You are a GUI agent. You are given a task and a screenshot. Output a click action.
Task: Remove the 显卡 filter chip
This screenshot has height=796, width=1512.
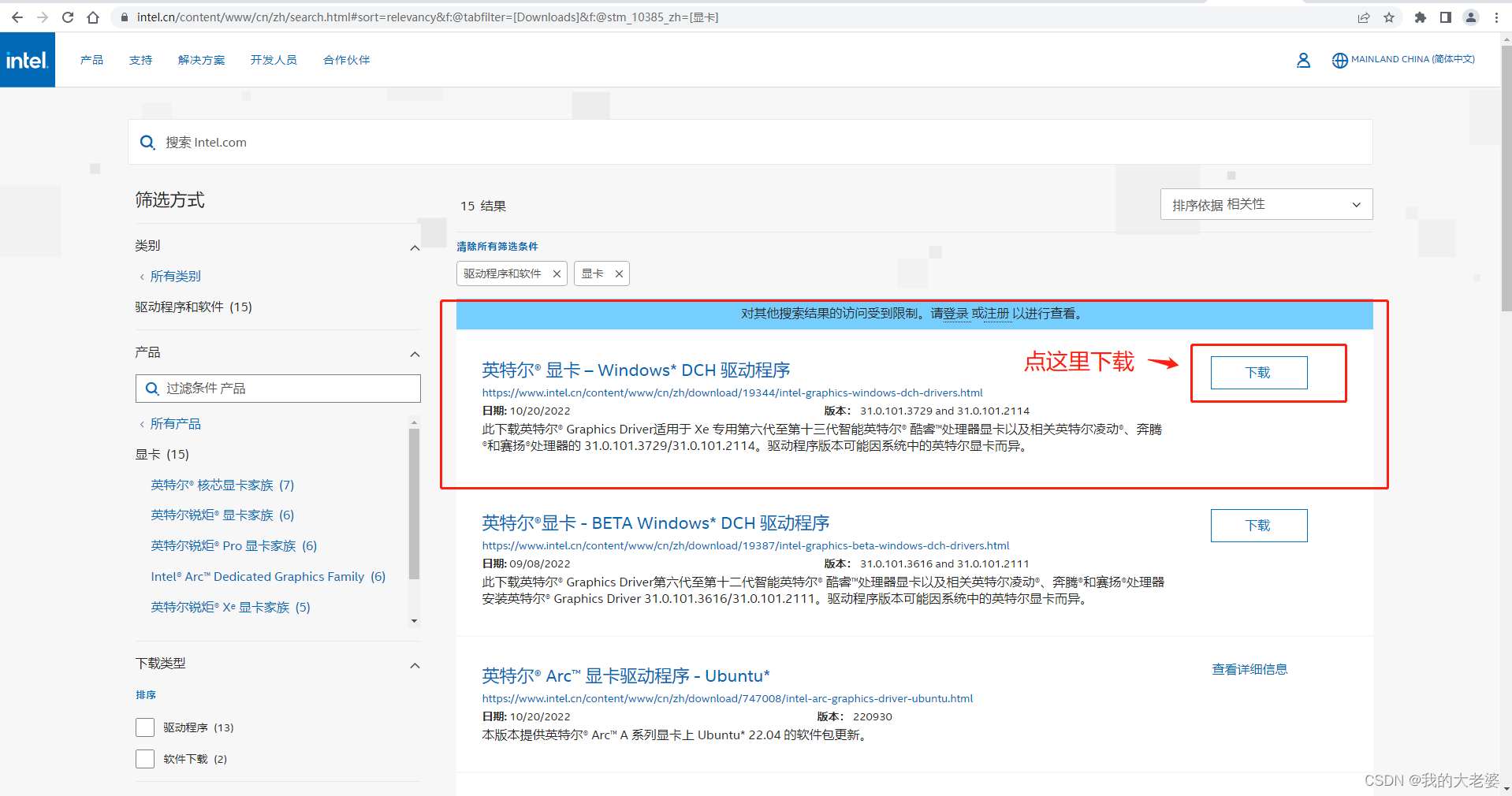[619, 273]
